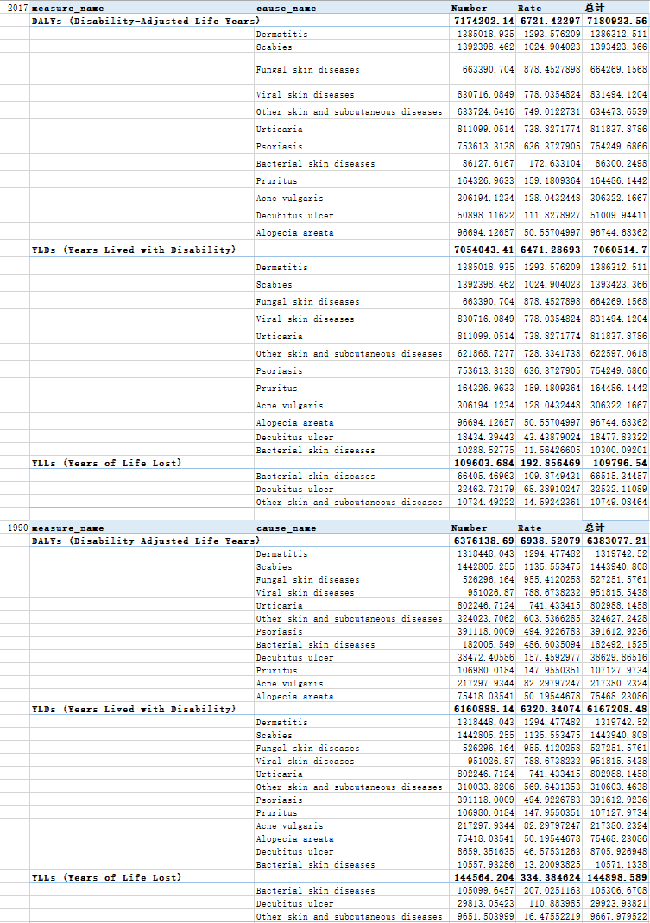Click the bold grand total 7060514.7
This screenshot has width=650, height=923.
pyautogui.click(x=620, y=250)
